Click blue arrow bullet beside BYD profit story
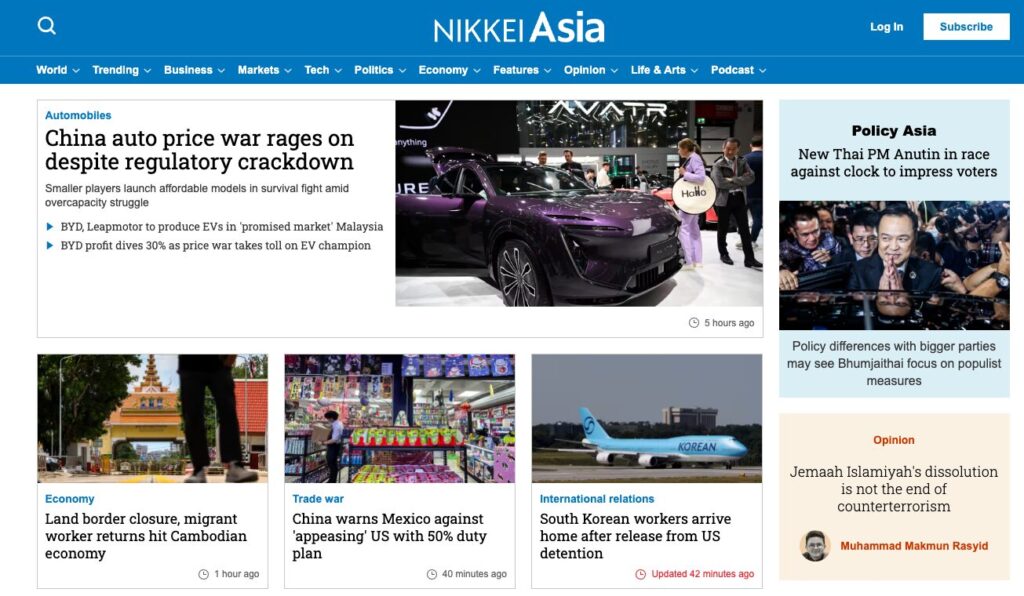This screenshot has height=596, width=1024. (51, 246)
